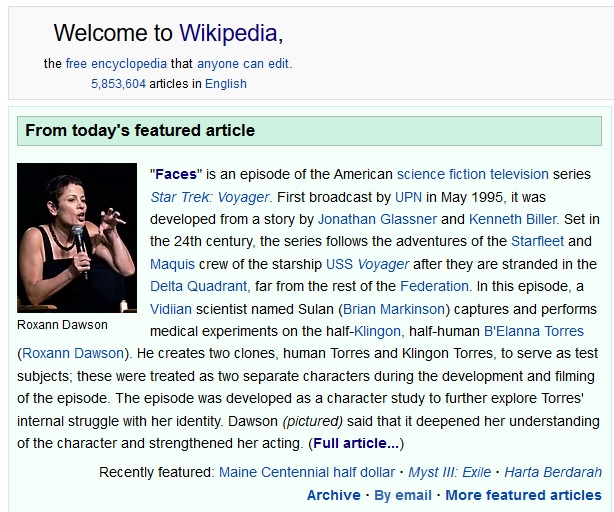Click the 'Recently featured:' label
This screenshot has width=614, height=512.
point(157,472)
